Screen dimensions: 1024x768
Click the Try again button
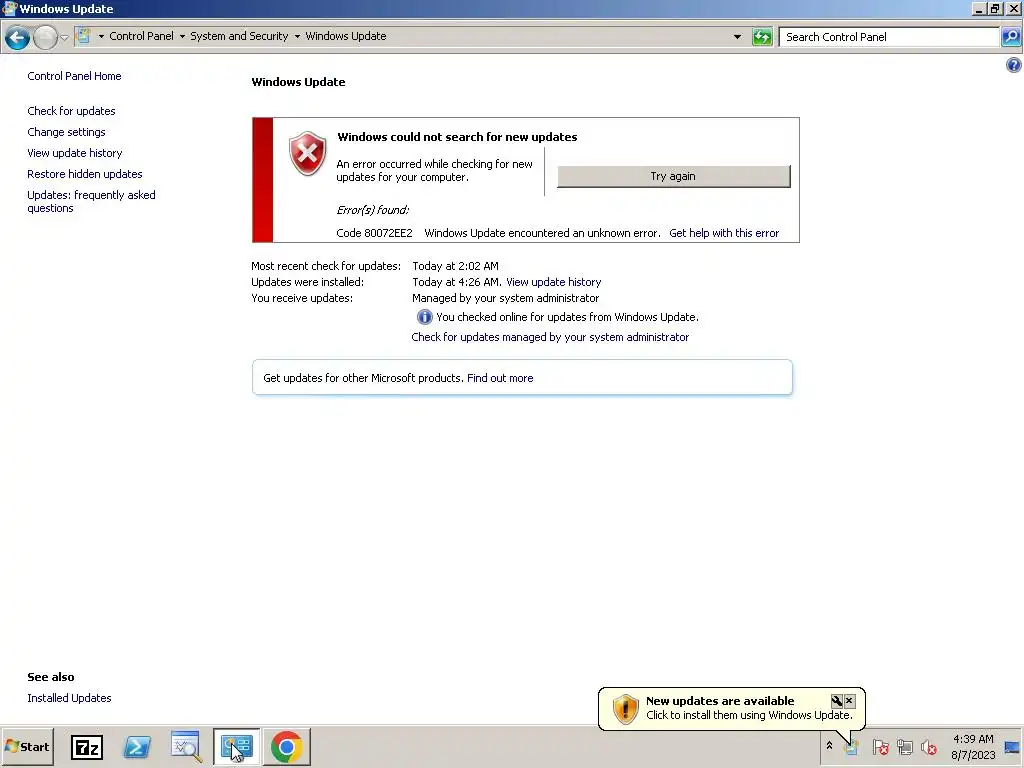pos(673,176)
